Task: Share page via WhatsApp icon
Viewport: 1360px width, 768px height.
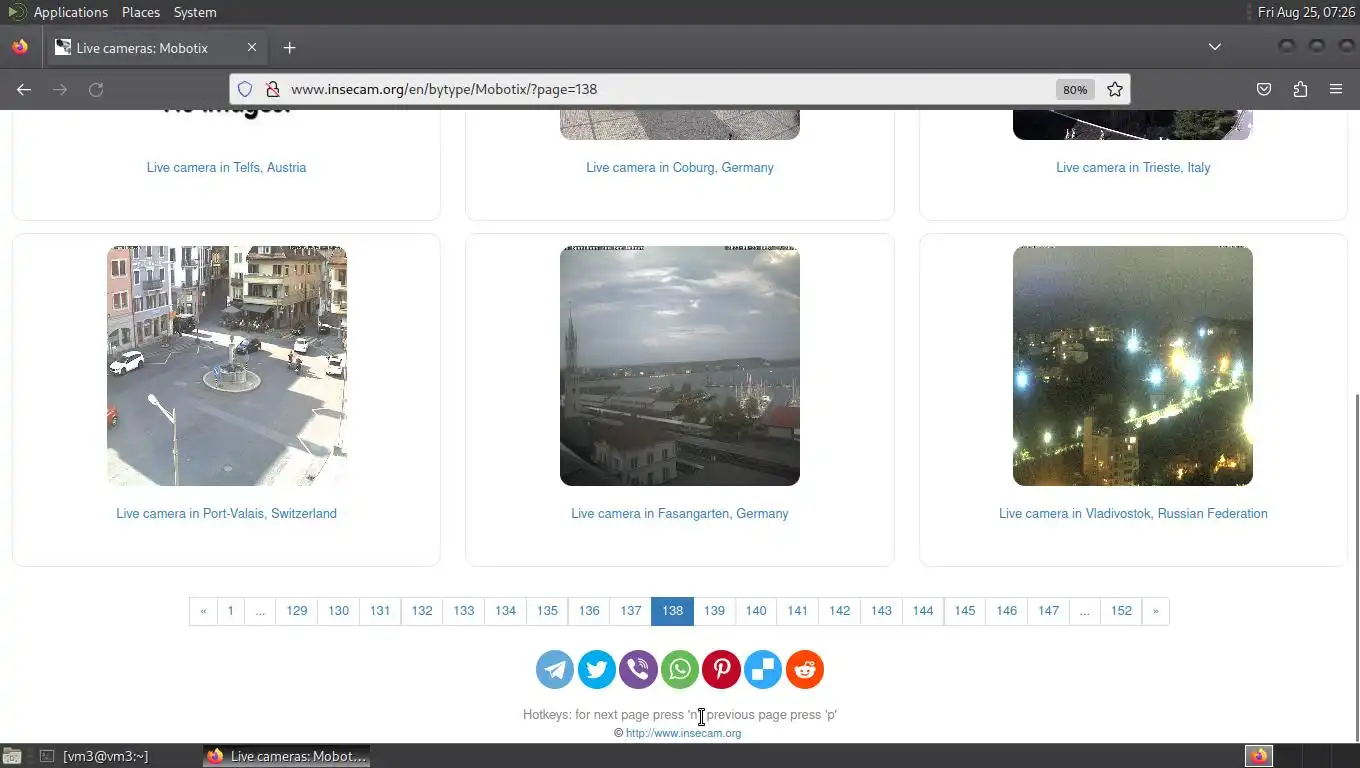Action: [x=680, y=670]
